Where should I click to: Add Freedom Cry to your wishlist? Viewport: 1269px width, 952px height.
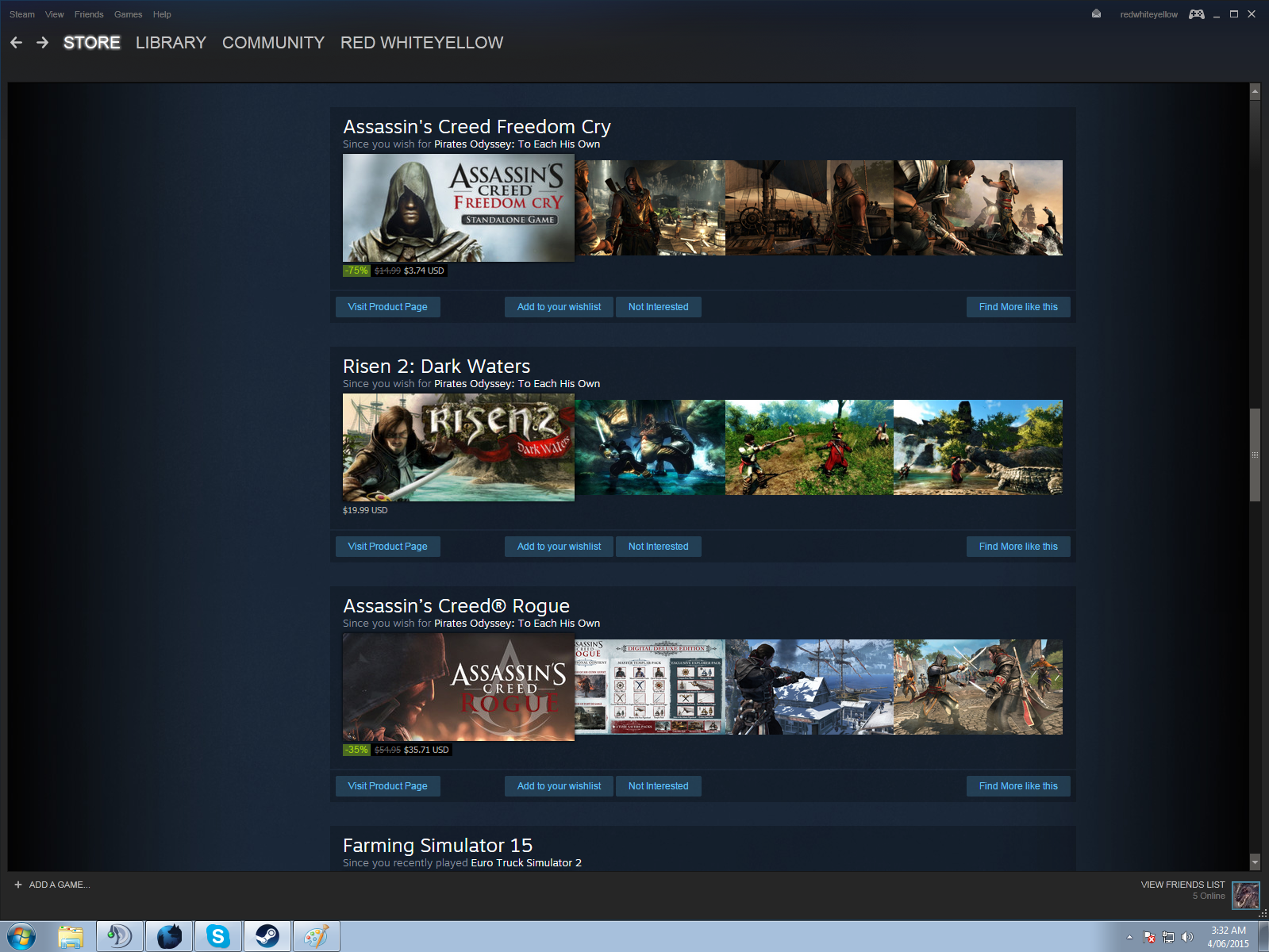pos(559,307)
